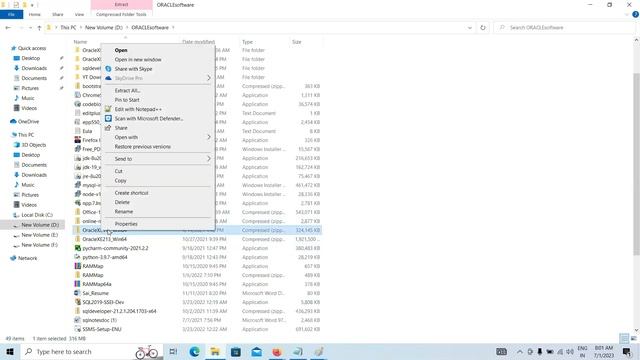640x360 pixels.
Task: Open File Explorer taskbar icon
Action: point(215,351)
